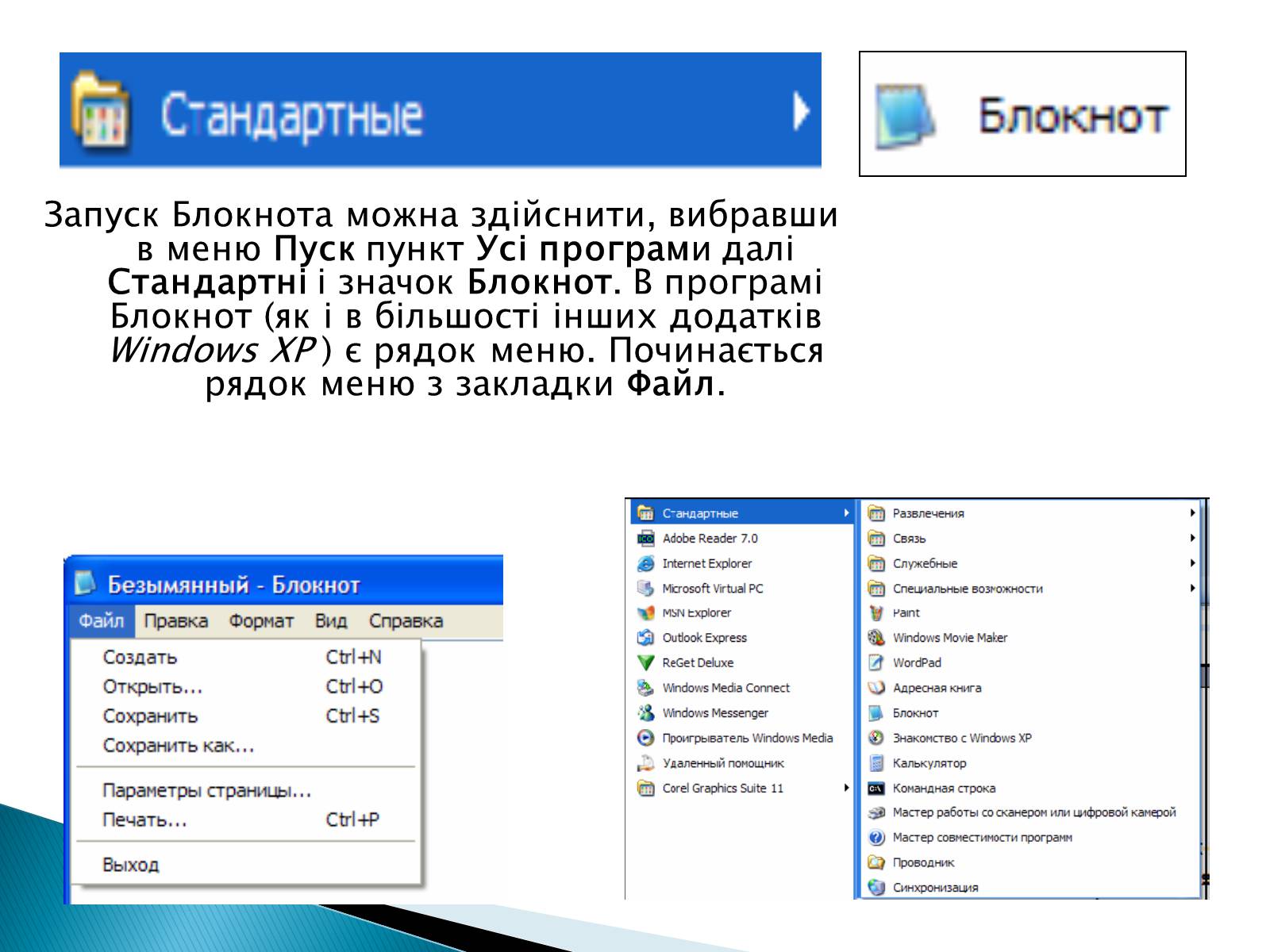Expand the Corel Graphics Suite 11 arrow
Screen dimensions: 1270x952
[846, 788]
